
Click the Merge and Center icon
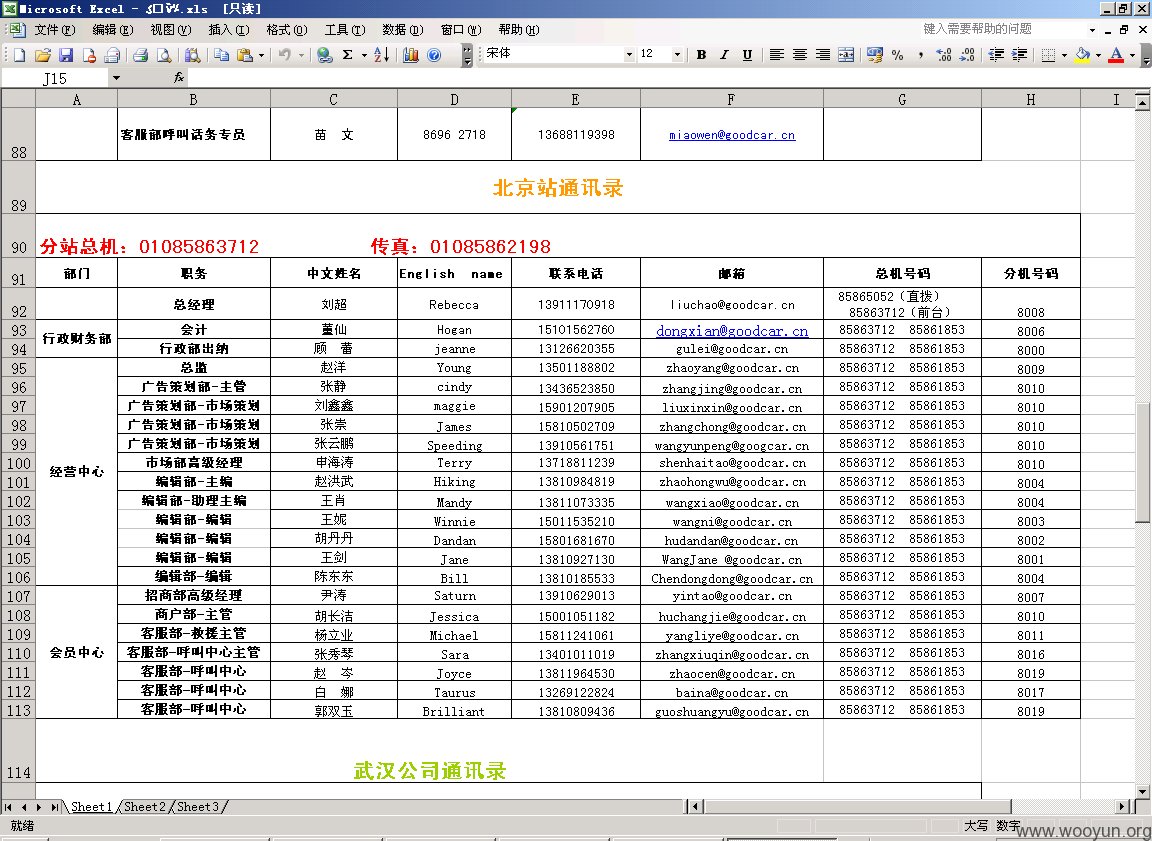pyautogui.click(x=846, y=55)
